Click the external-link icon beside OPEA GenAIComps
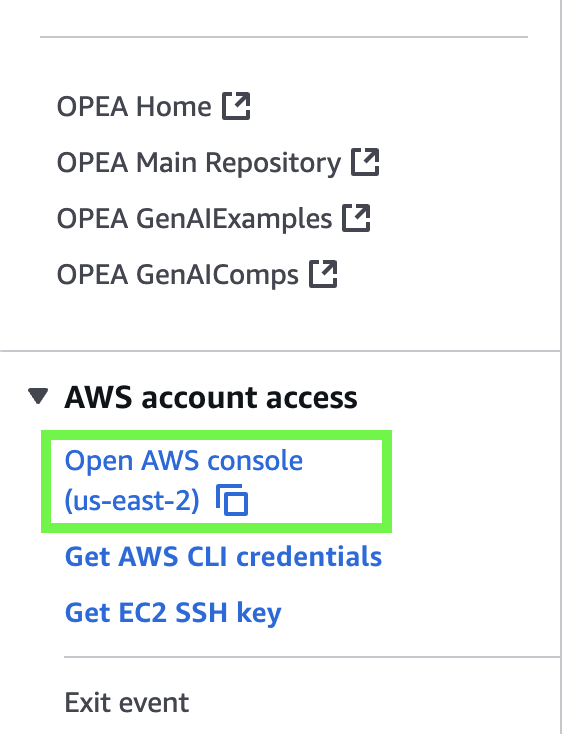This screenshot has height=734, width=574. 323,274
